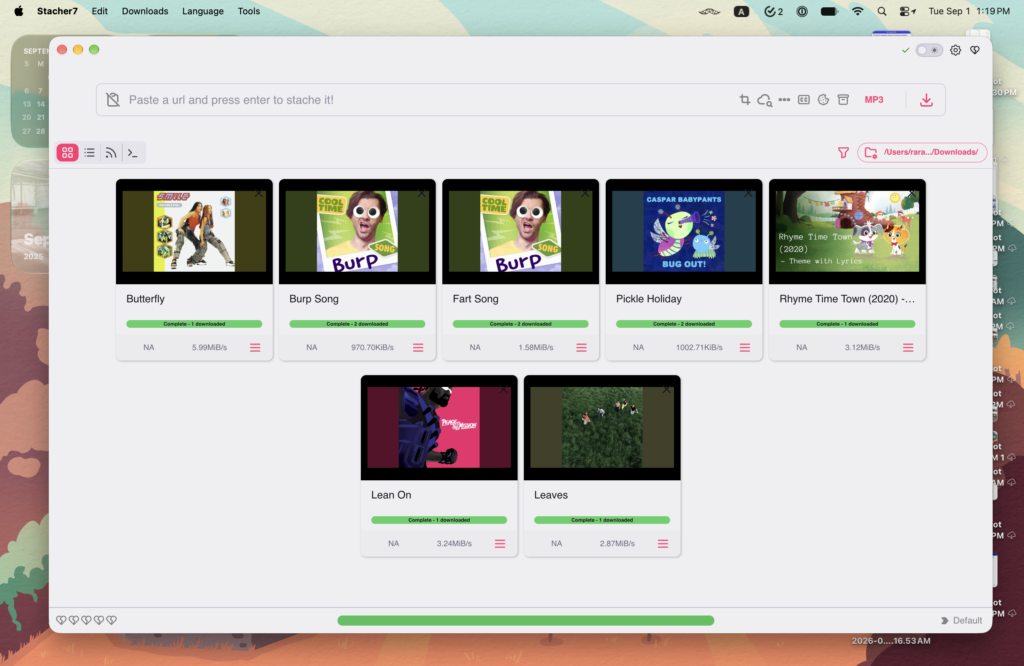
Task: Open the Lean On card hamburger menu
Action: [500, 543]
